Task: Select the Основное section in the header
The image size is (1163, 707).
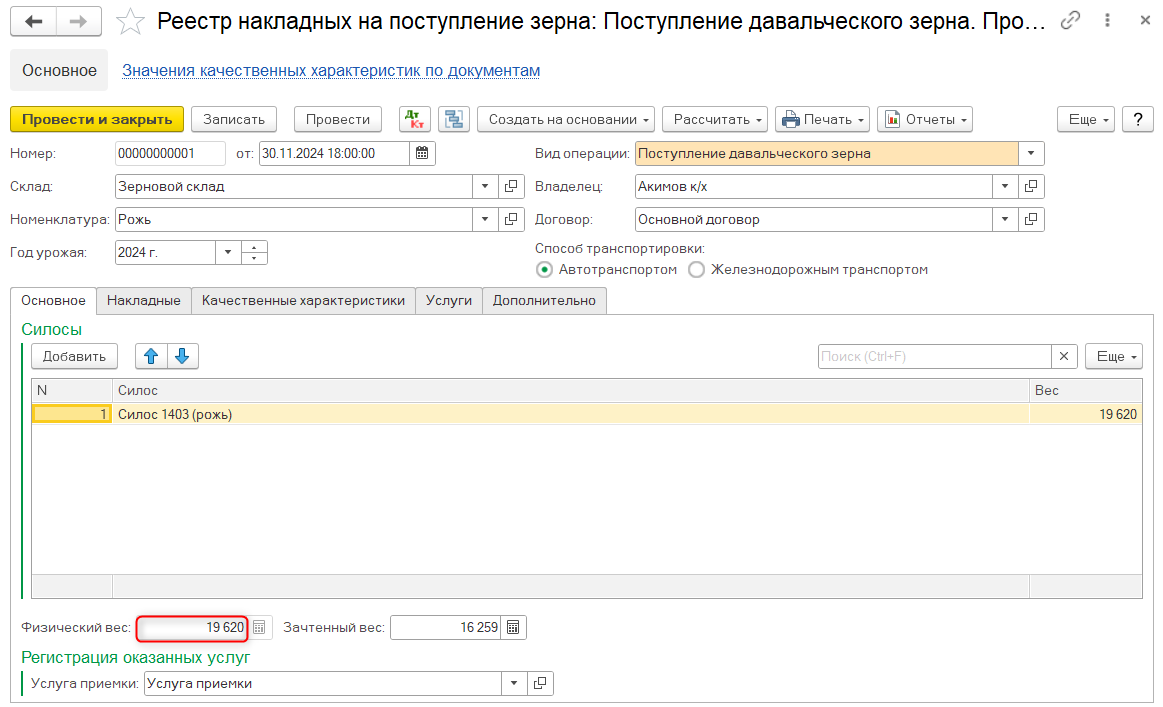Action: [x=59, y=70]
